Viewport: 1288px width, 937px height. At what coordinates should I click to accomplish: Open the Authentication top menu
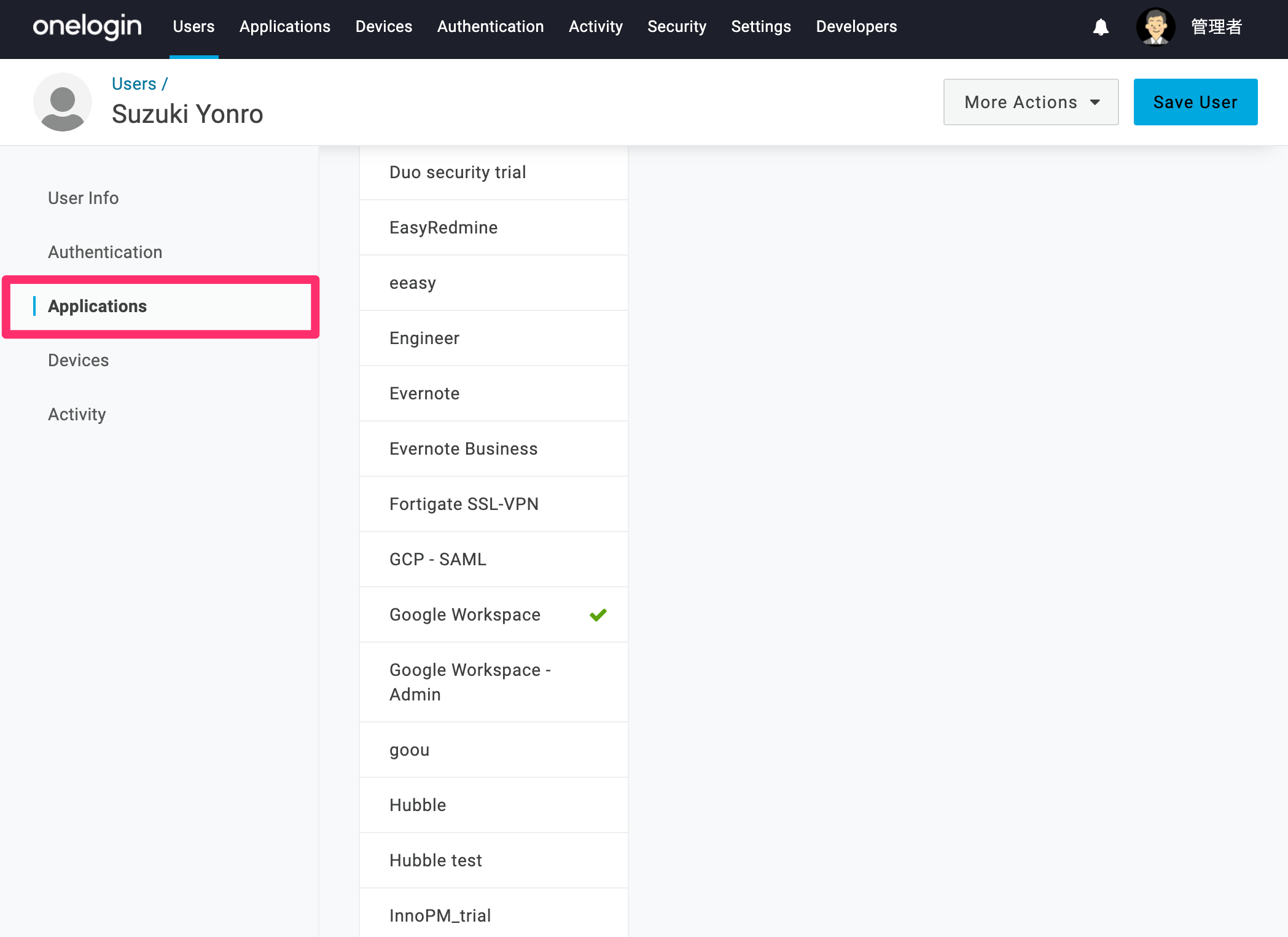pos(491,26)
